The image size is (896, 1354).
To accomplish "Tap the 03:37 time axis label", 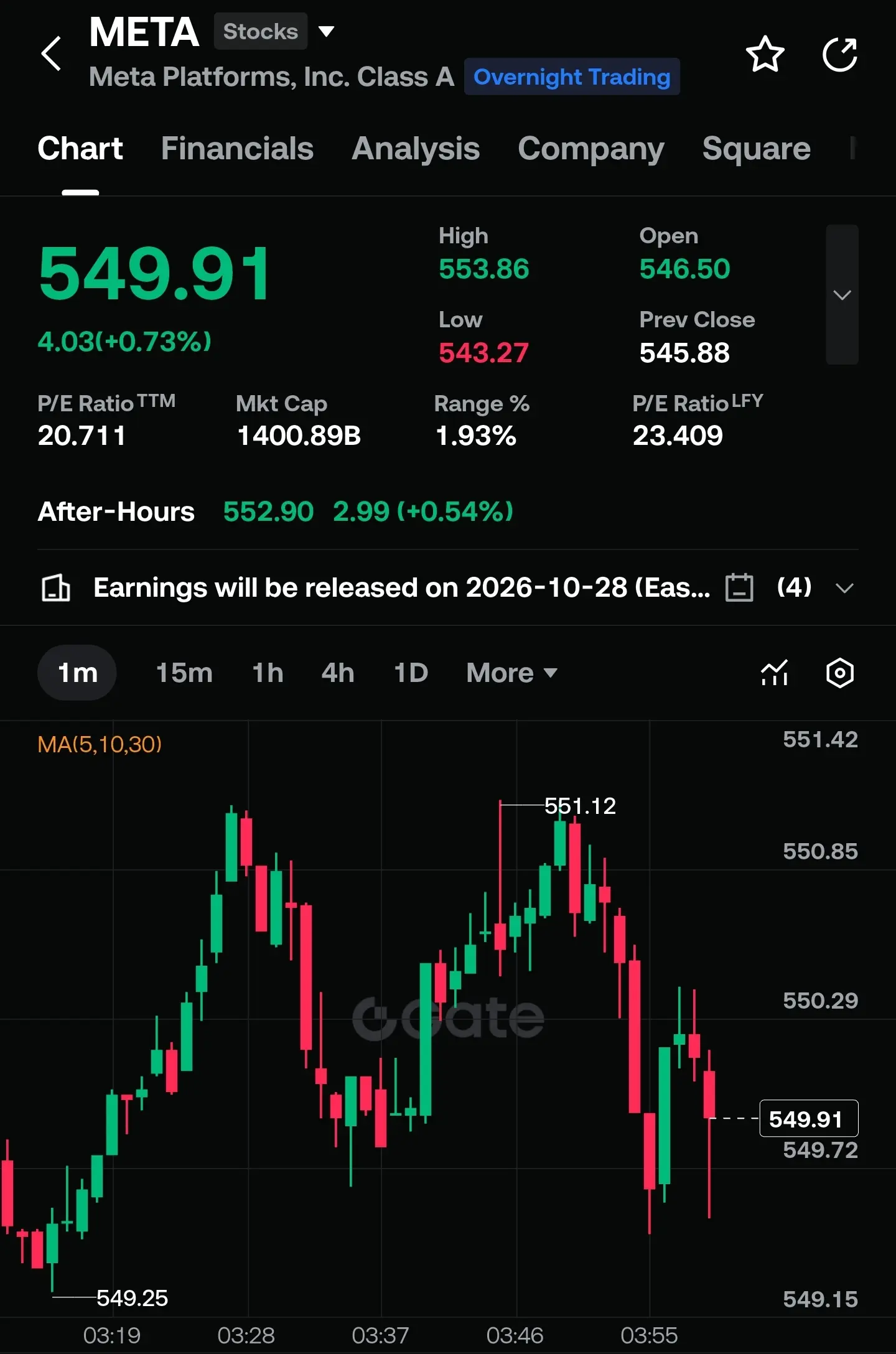I will (x=380, y=1335).
